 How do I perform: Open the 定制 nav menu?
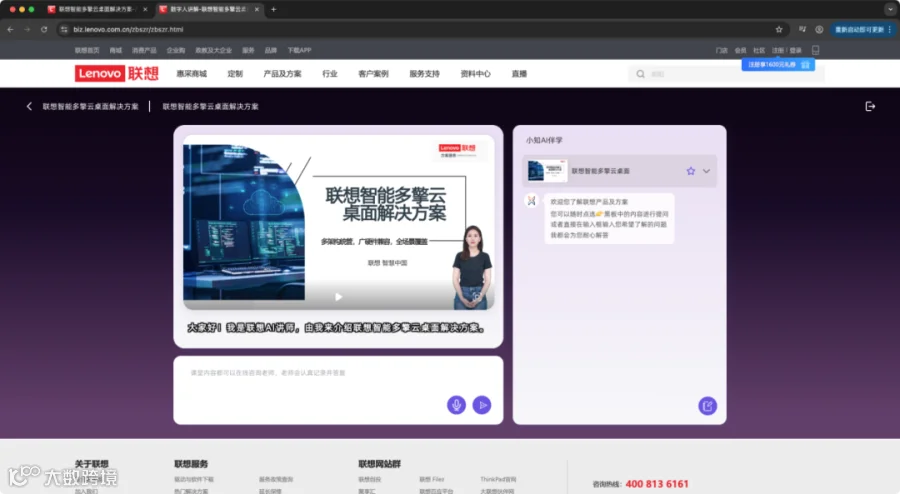(235, 74)
